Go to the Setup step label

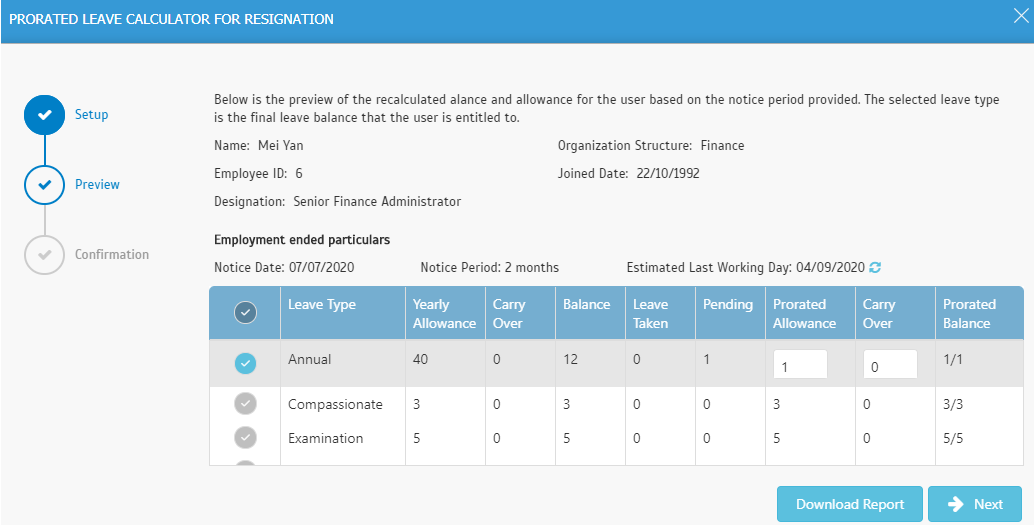click(x=92, y=115)
